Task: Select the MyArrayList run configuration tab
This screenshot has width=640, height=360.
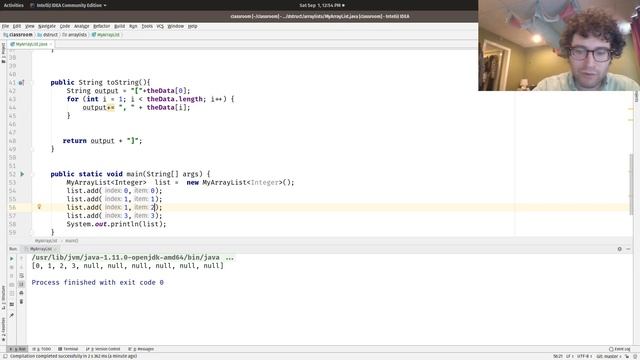Action: pyautogui.click(x=41, y=249)
